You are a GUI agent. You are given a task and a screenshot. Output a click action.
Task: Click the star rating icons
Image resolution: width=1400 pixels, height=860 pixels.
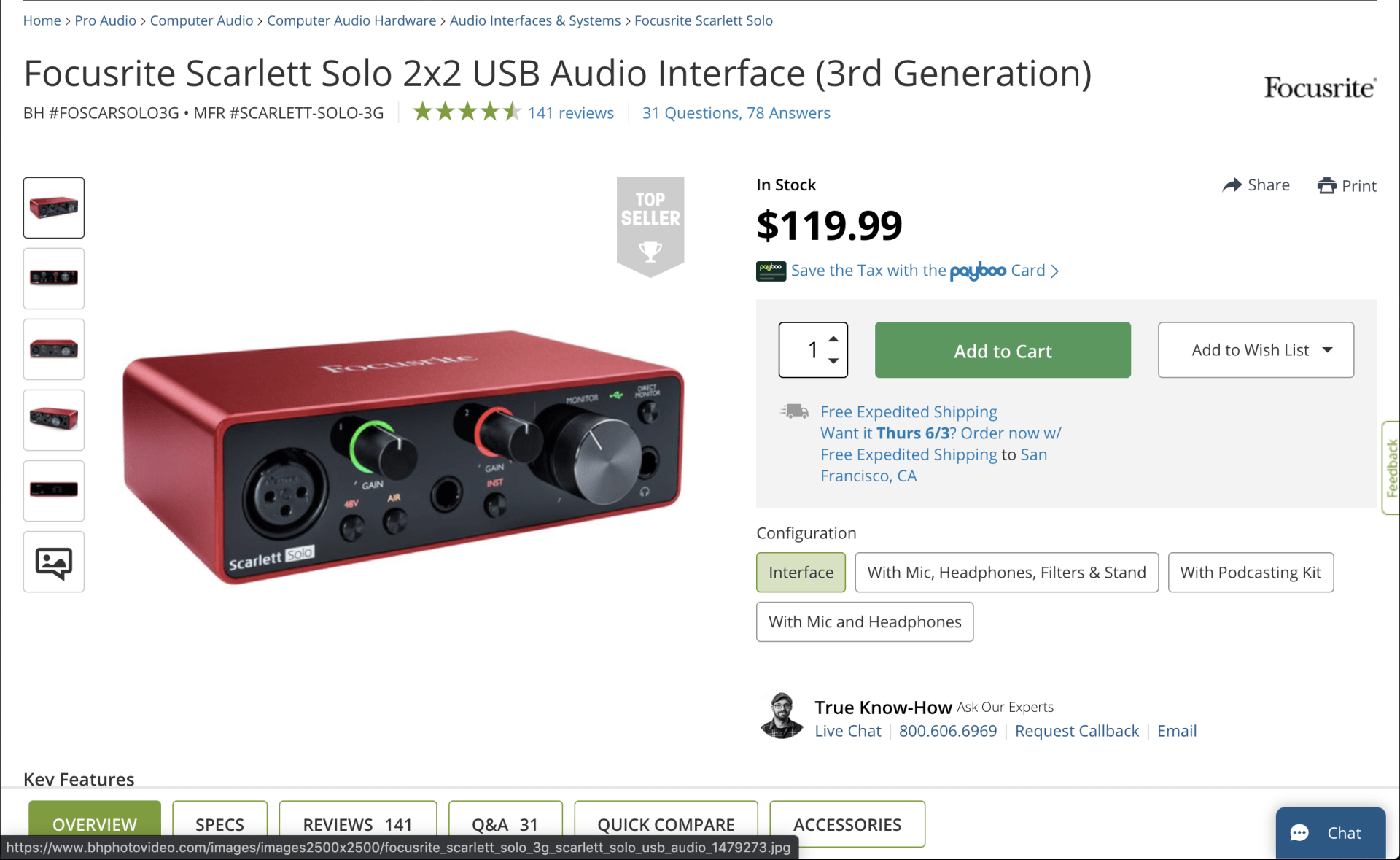(467, 112)
